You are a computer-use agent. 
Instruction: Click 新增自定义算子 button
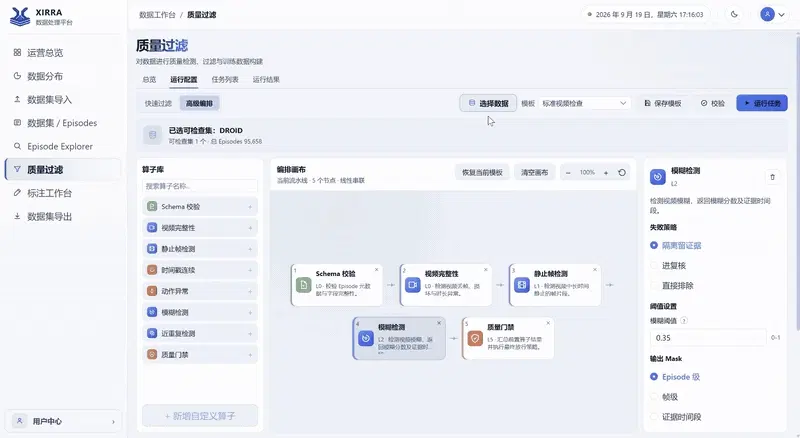tap(199, 416)
